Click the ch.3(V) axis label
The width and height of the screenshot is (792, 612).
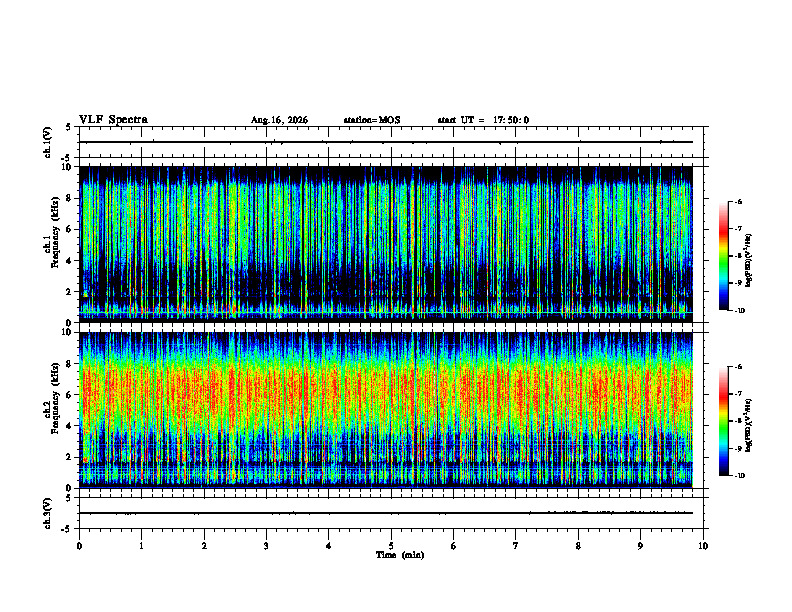tap(48, 513)
